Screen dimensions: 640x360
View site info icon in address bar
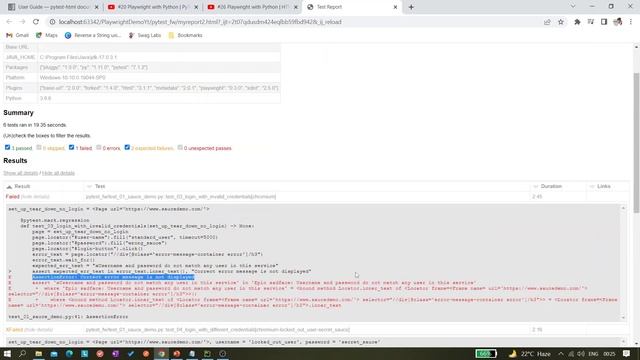tap(52, 22)
